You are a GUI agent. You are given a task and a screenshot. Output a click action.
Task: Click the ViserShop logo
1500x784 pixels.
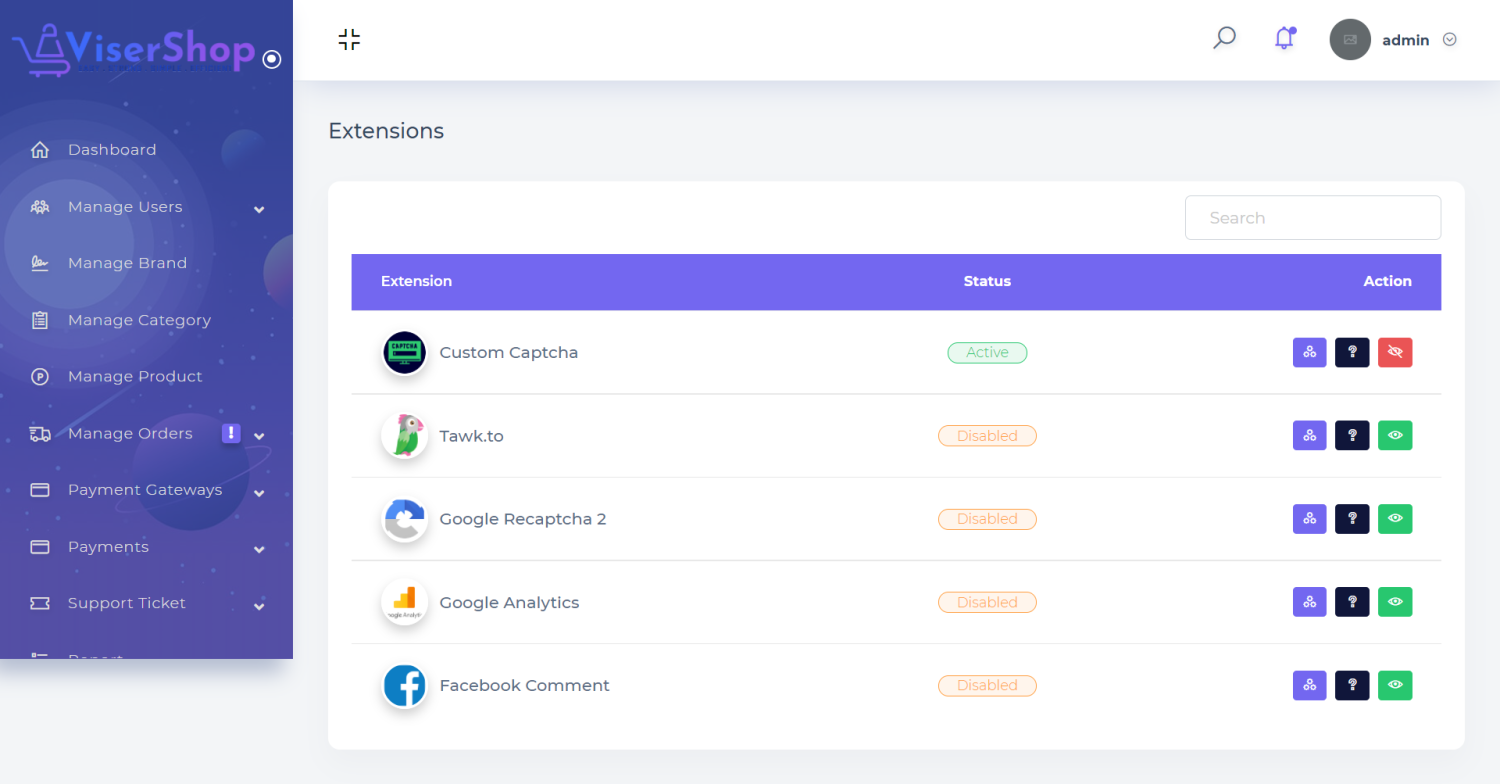click(135, 50)
